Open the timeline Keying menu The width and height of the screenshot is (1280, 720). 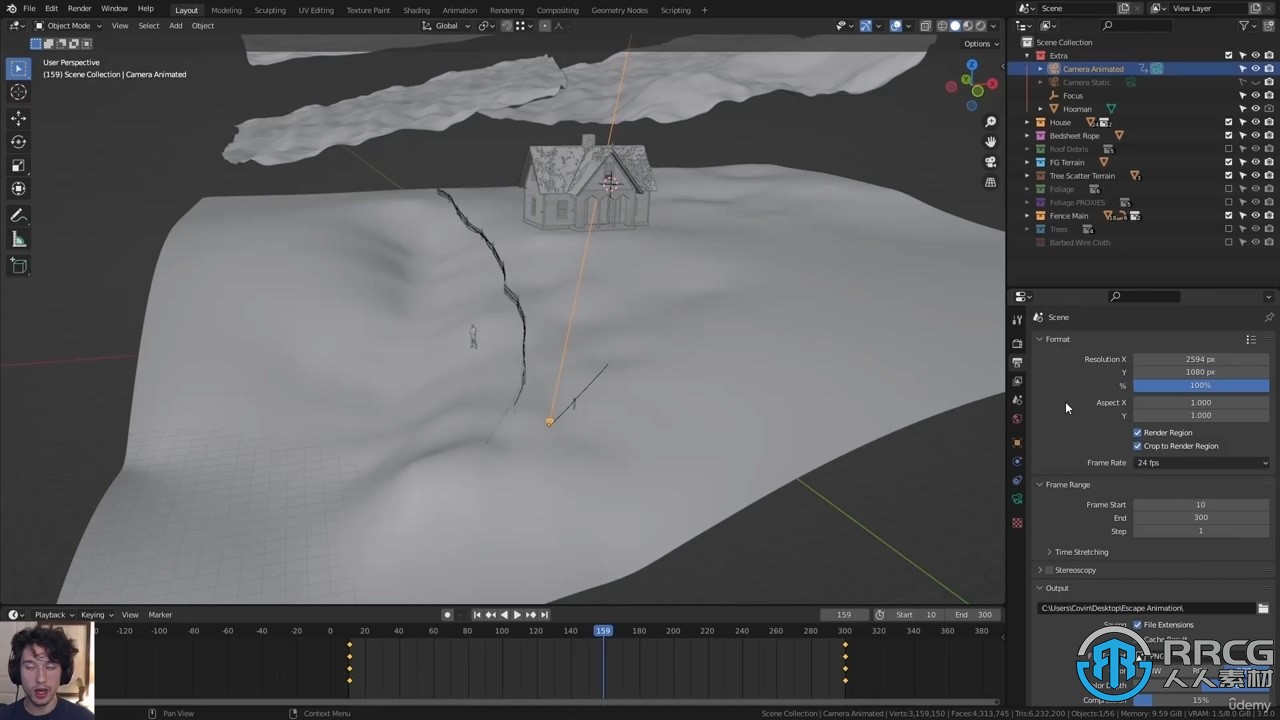[x=96, y=615]
